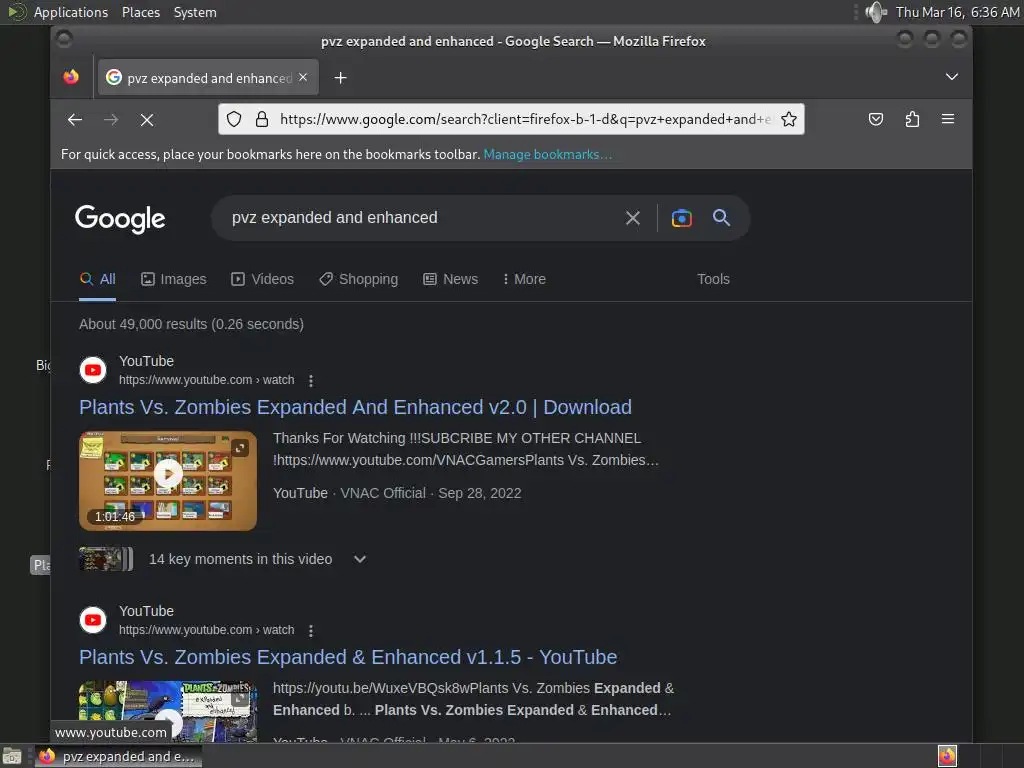Go to Google home via the logo
Viewport: 1024px width, 768px height.
coord(120,219)
